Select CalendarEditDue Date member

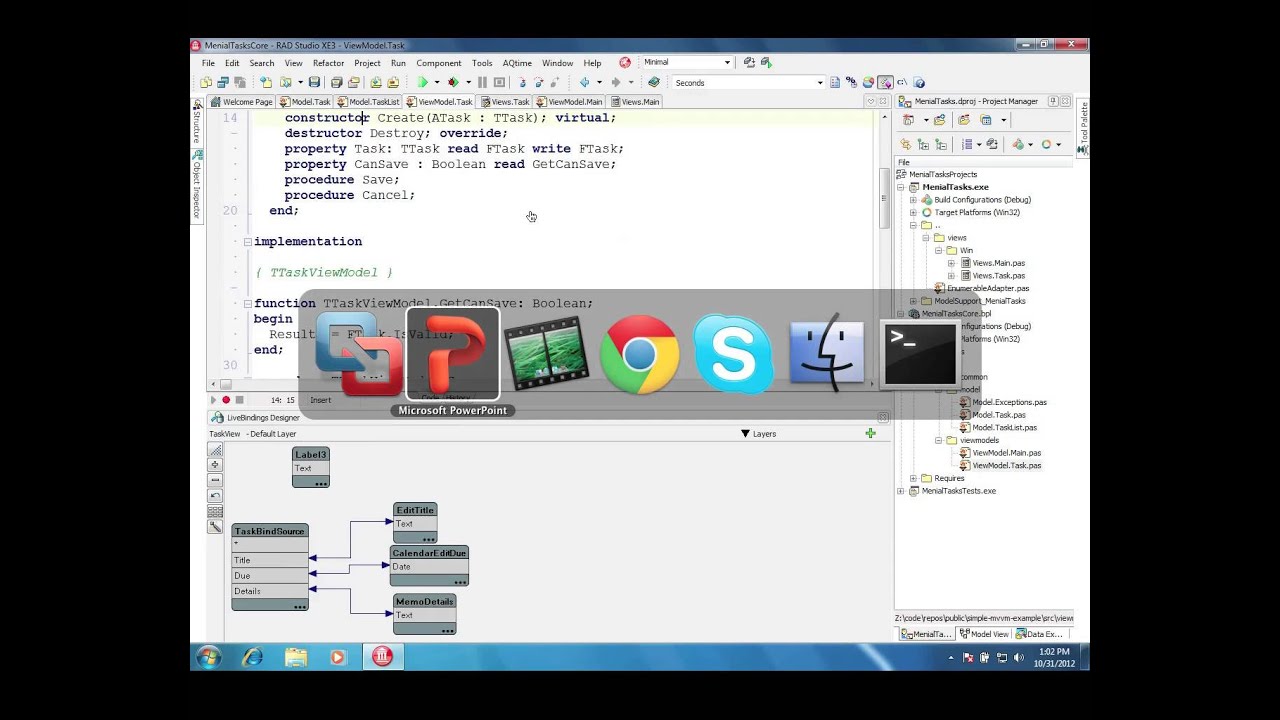(x=429, y=567)
